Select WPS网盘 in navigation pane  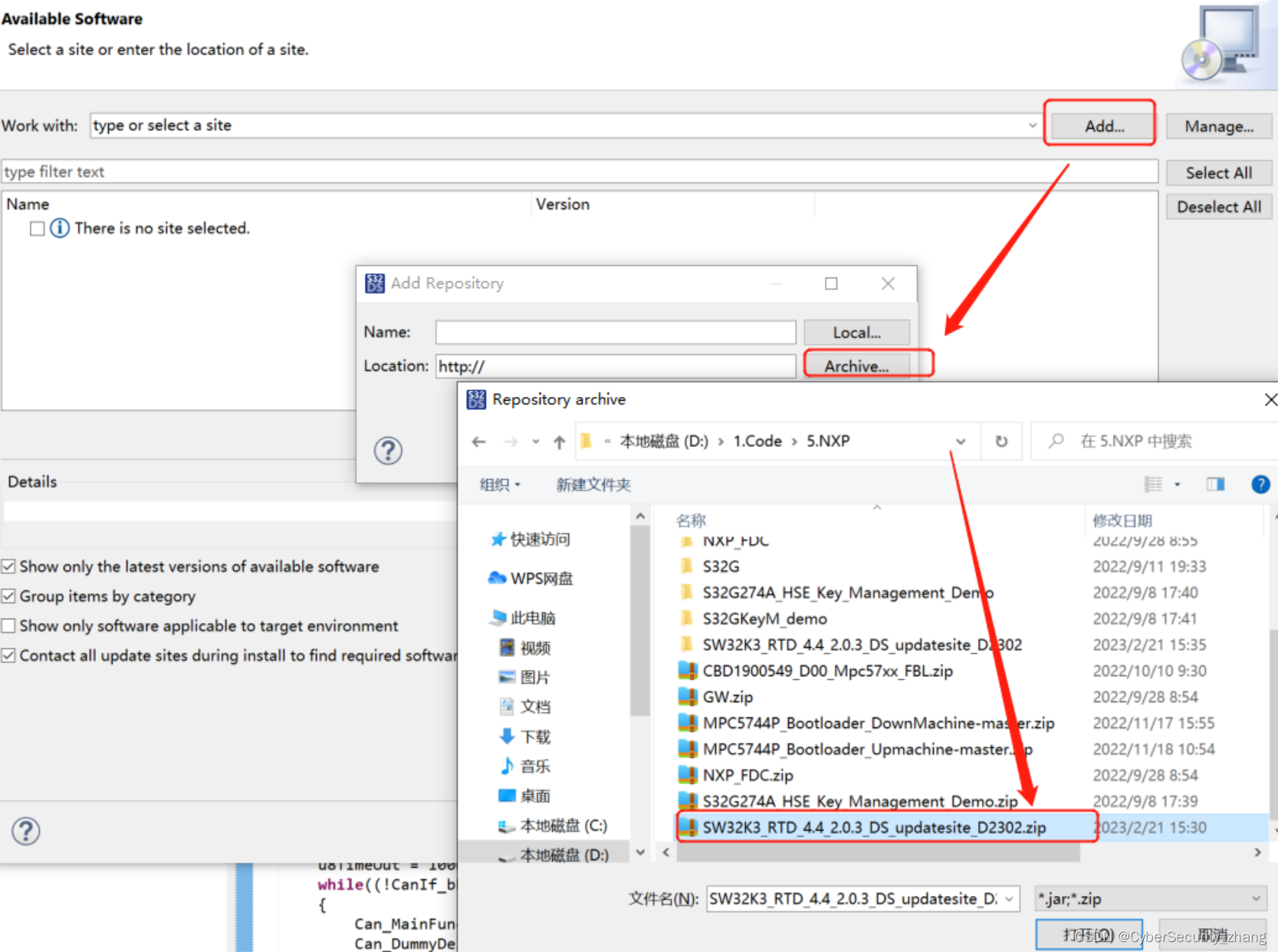[531, 578]
